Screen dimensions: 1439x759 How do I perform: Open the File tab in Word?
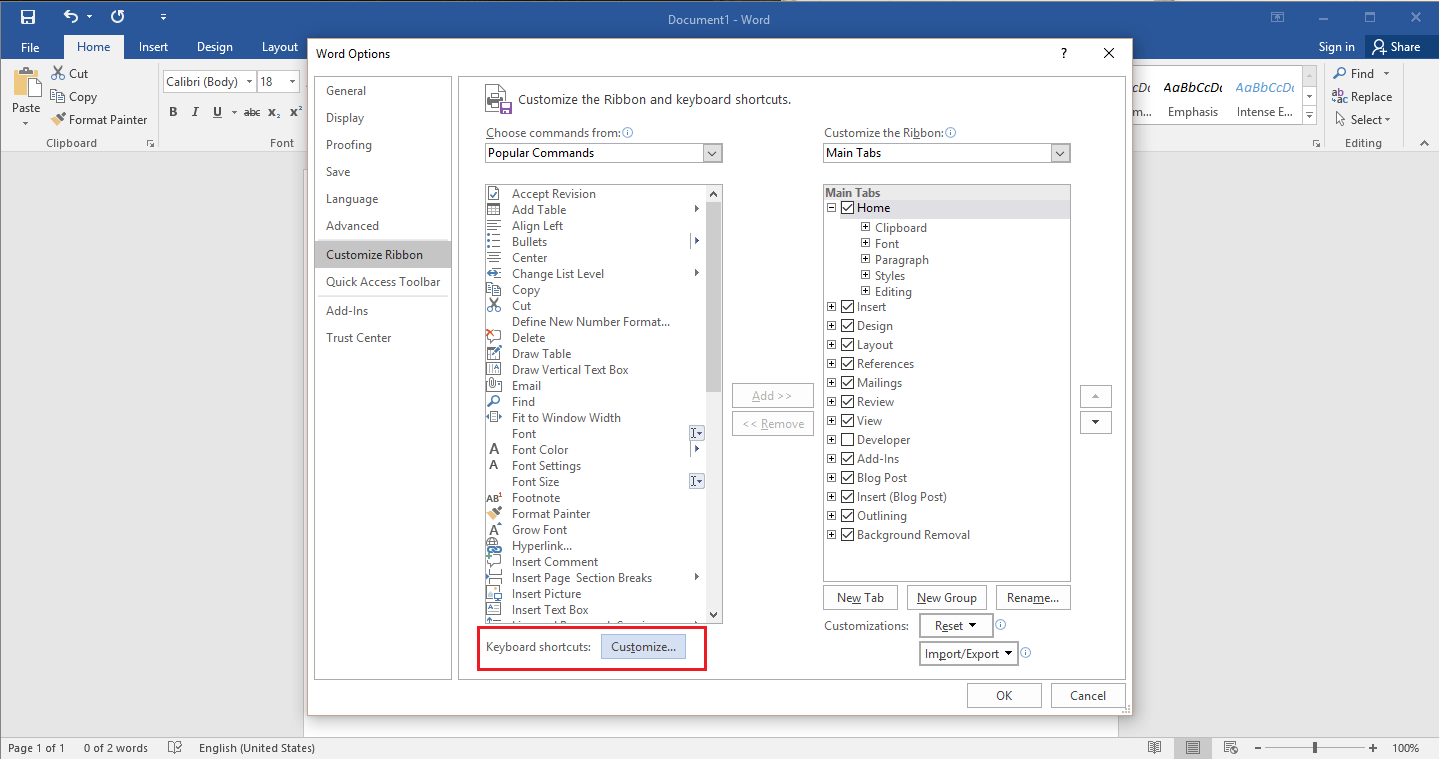click(x=30, y=47)
